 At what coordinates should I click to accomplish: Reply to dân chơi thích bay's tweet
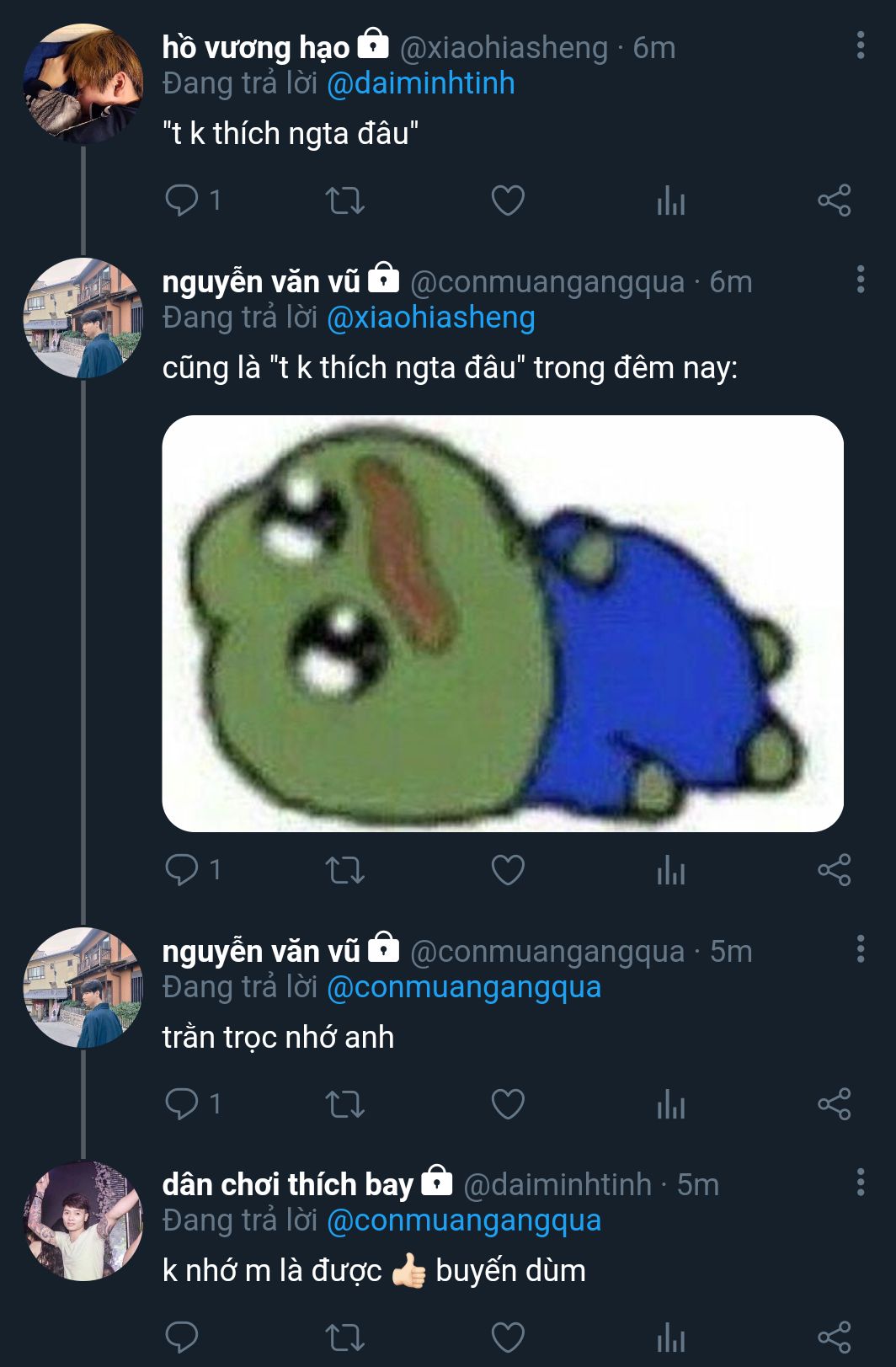coord(182,1338)
